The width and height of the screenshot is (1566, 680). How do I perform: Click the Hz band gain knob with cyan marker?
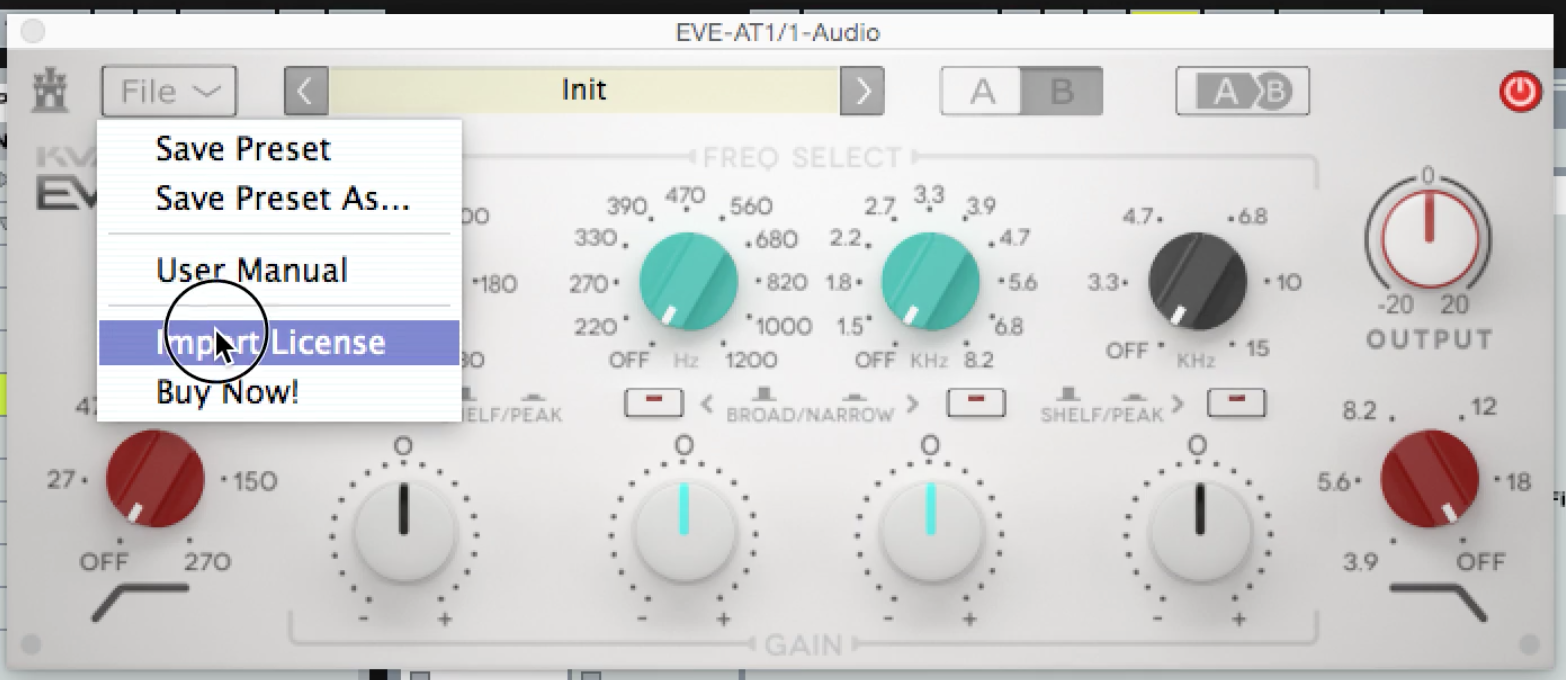click(x=684, y=531)
